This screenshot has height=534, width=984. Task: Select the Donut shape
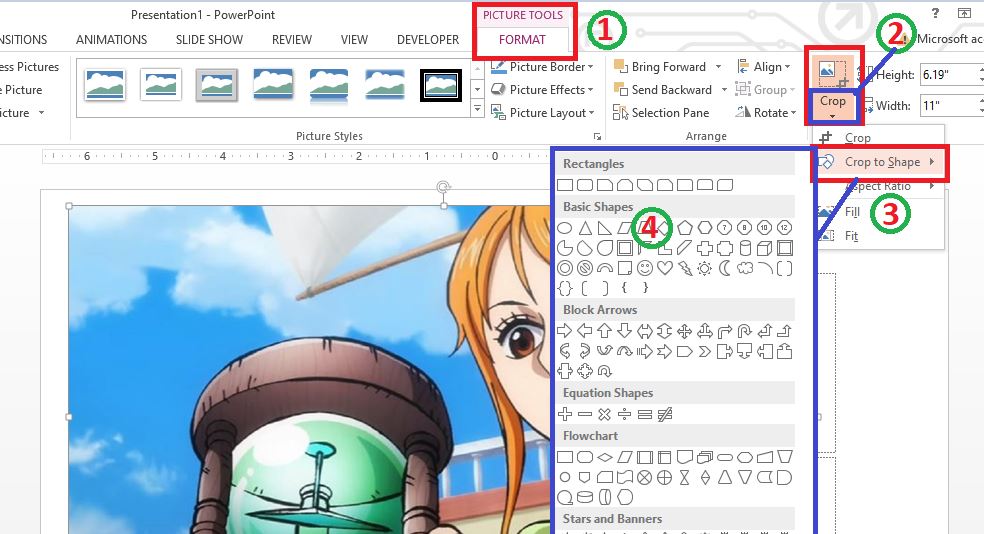pyautogui.click(x=565, y=269)
